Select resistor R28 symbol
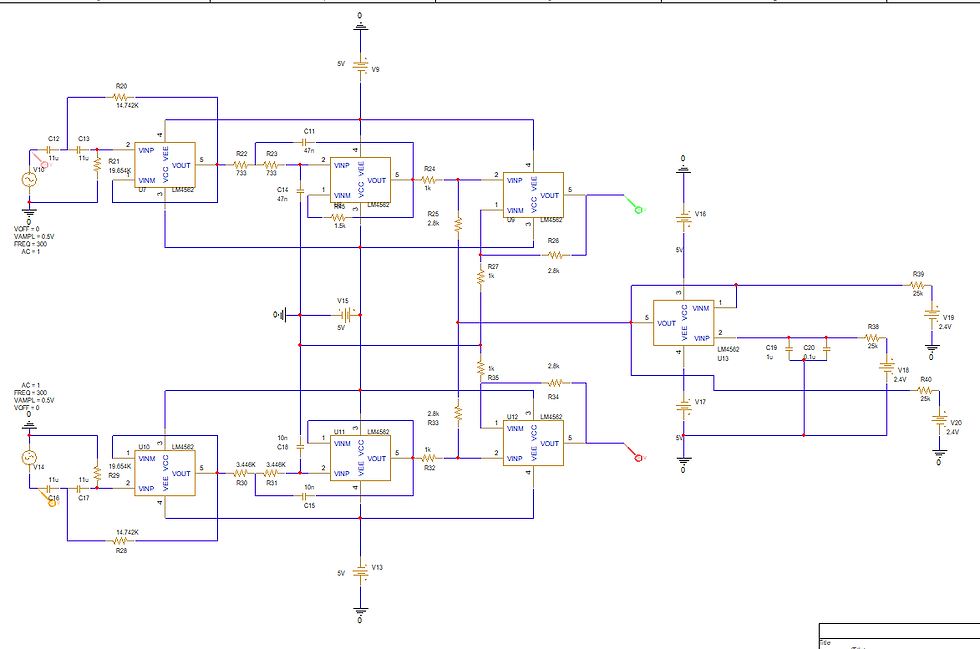Image resolution: width=980 pixels, height=649 pixels. 121,541
